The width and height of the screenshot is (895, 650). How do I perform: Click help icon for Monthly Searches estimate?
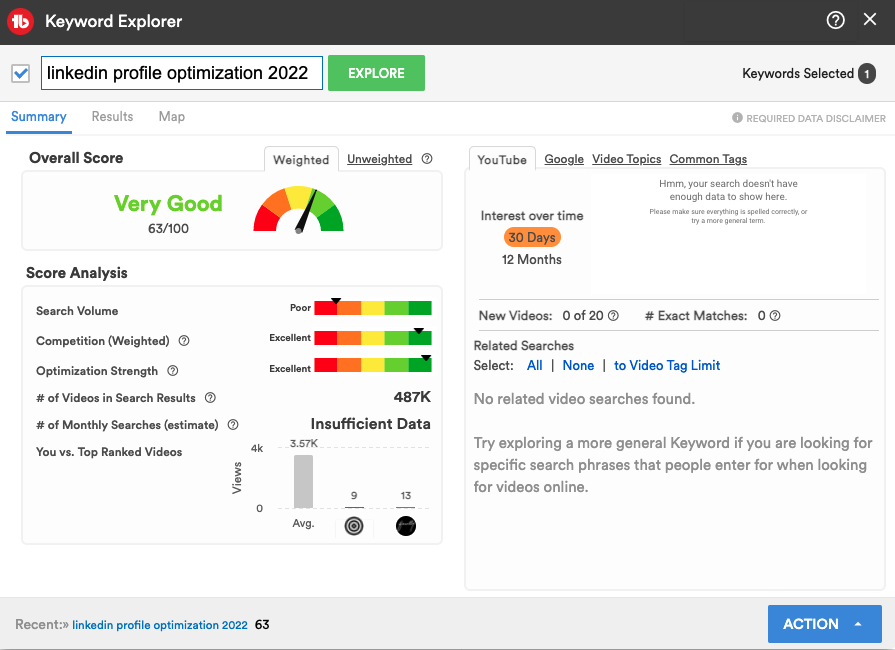pyautogui.click(x=233, y=425)
